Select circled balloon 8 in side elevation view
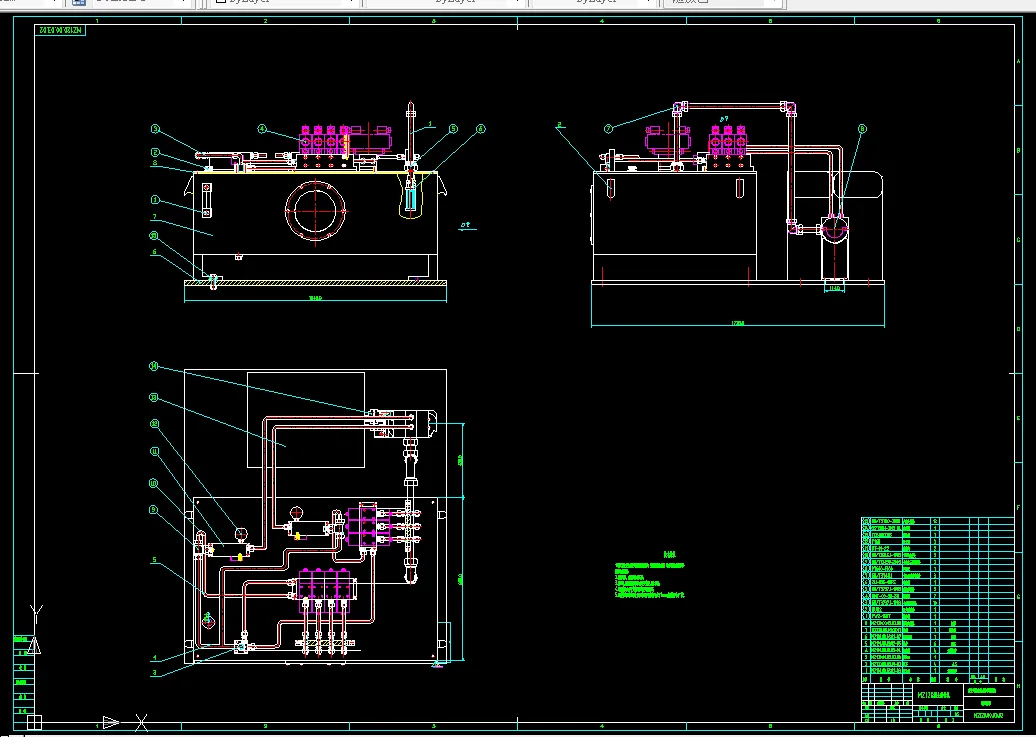 pyautogui.click(x=862, y=129)
